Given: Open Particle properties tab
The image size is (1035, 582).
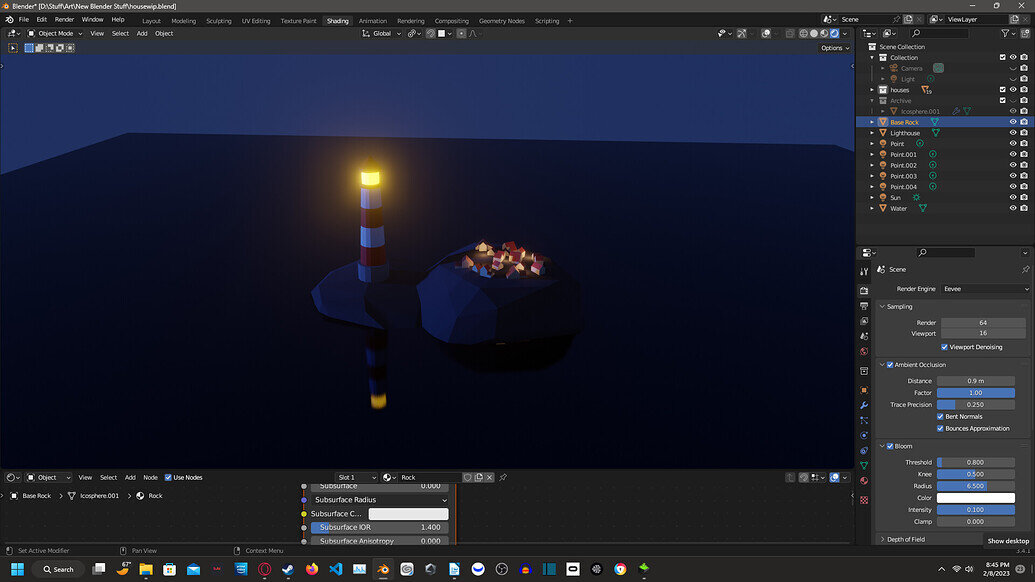Looking at the screenshot, I should [864, 420].
